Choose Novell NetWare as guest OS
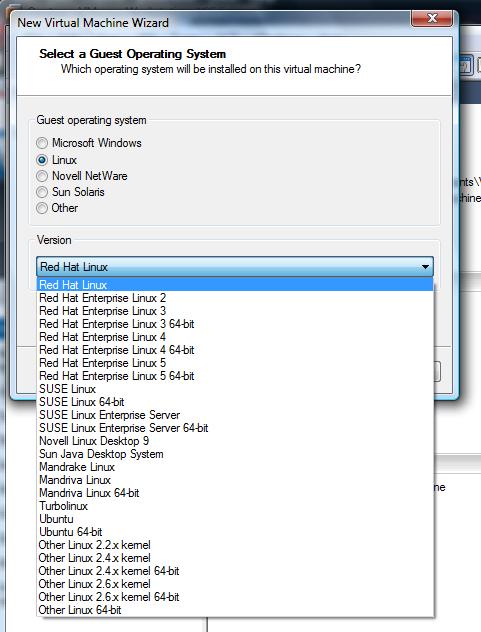Viewport: 481px width, 632px height. [x=42, y=176]
